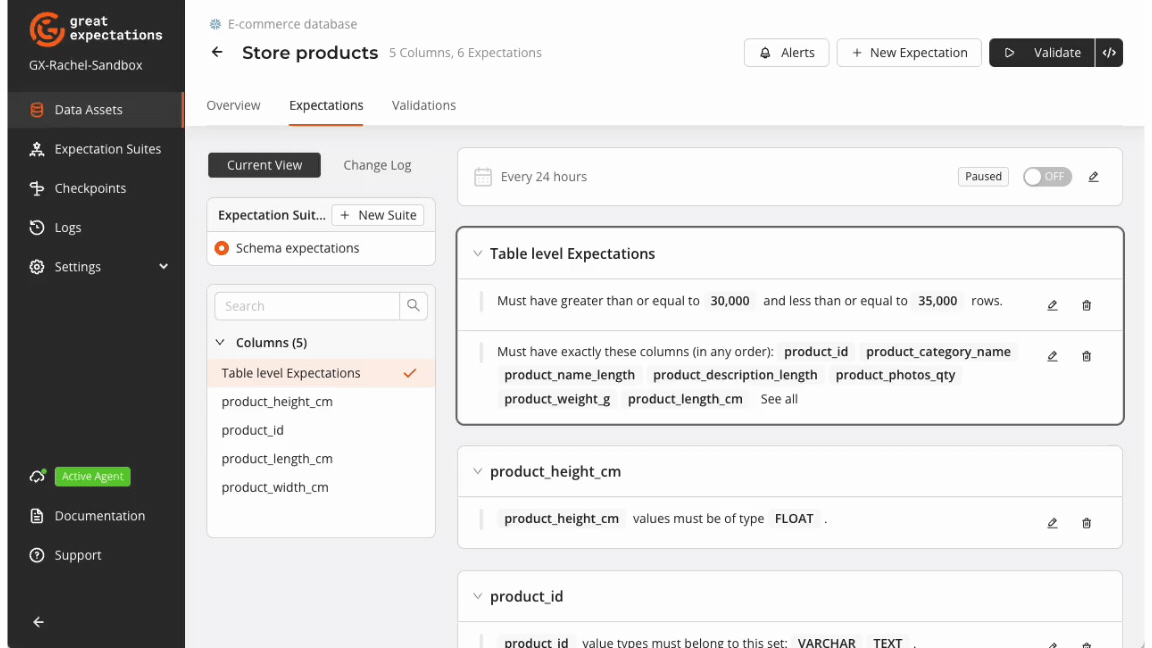
Task: Collapse the Columns (5) tree
Action: (220, 341)
